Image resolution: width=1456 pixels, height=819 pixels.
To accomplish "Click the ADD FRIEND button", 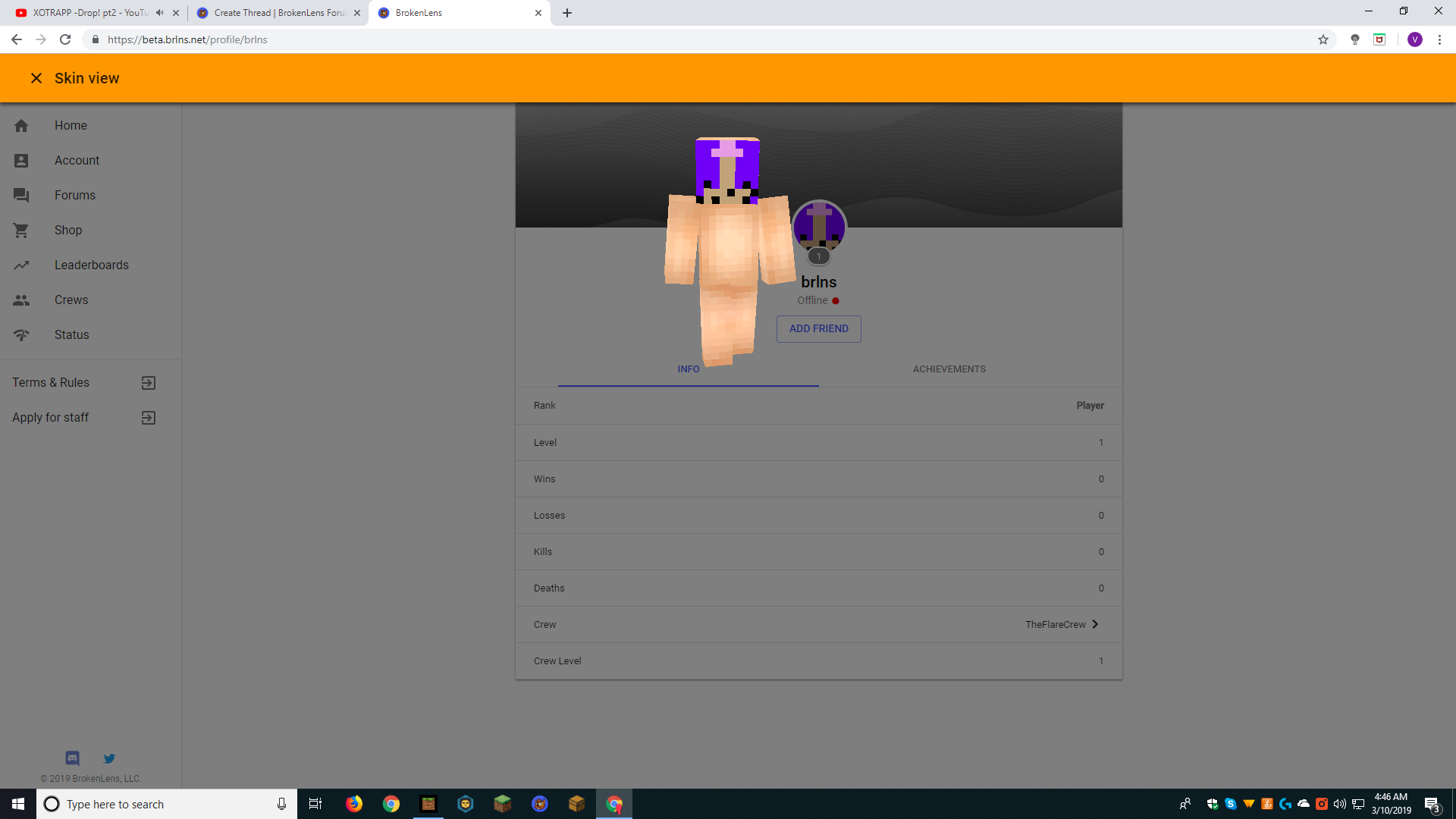I will point(819,329).
